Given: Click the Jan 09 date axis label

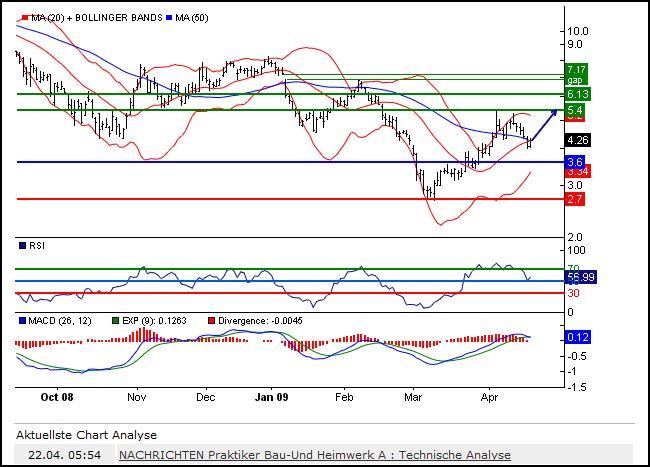Looking at the screenshot, I should pyautogui.click(x=275, y=397).
